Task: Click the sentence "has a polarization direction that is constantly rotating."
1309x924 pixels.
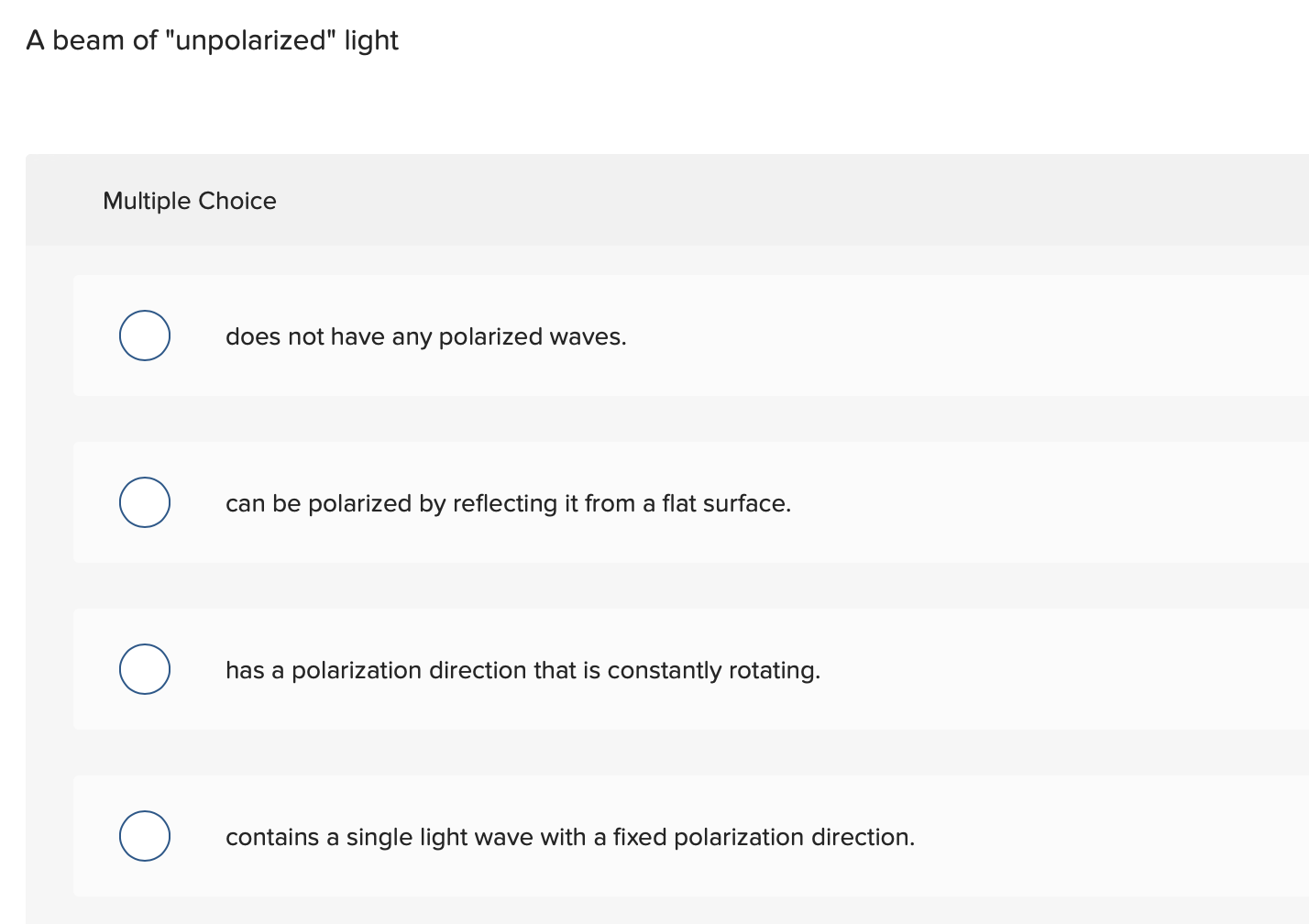Action: 522,671
